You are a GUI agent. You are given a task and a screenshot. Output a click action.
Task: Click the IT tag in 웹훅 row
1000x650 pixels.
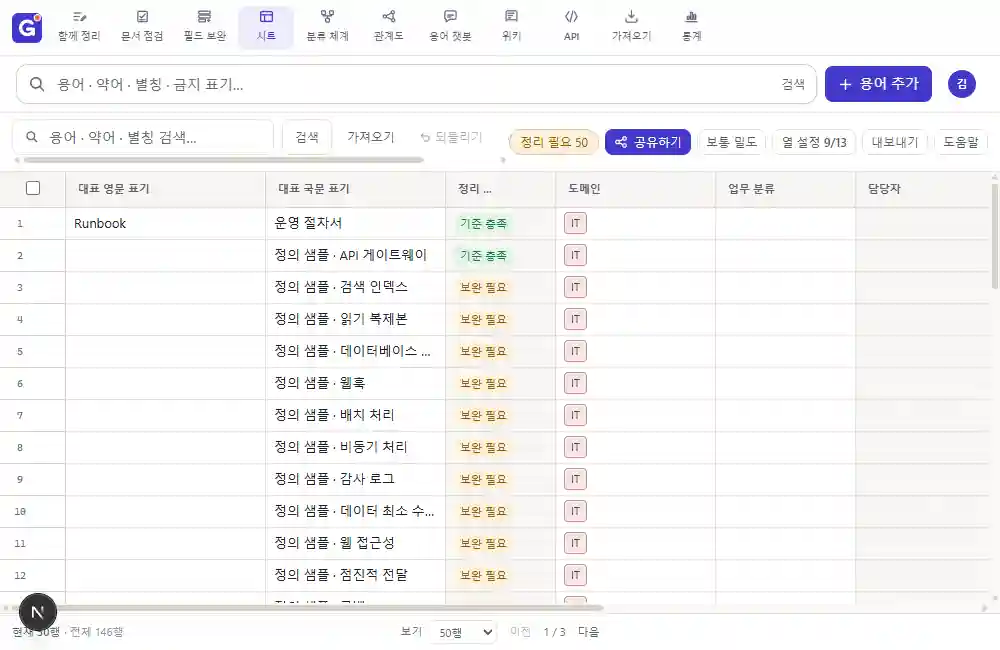click(x=575, y=383)
